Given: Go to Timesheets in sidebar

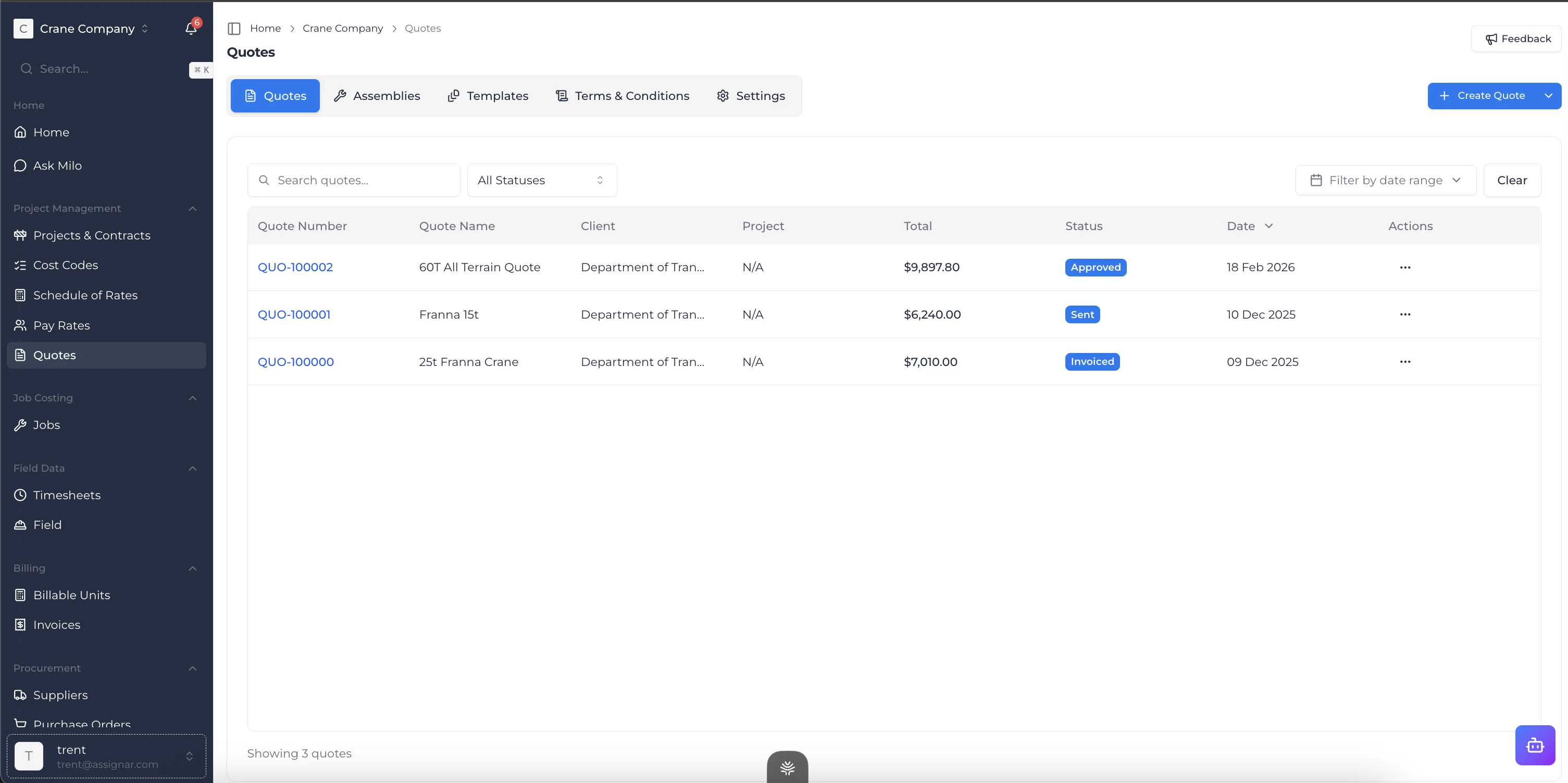Looking at the screenshot, I should click(x=66, y=495).
